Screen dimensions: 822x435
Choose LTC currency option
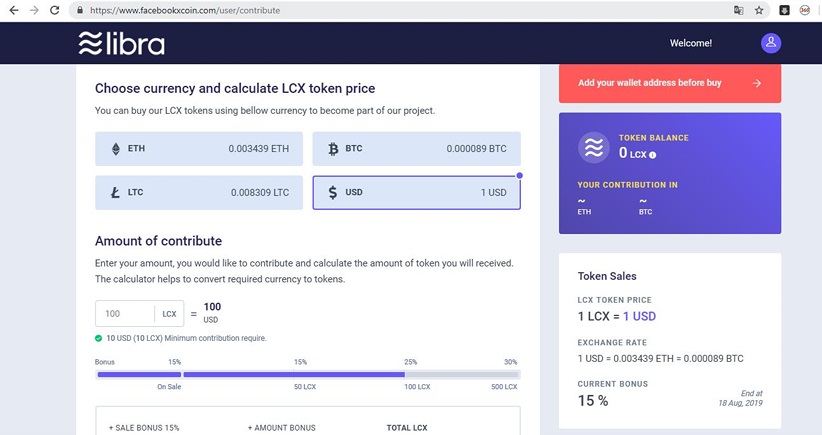[199, 192]
